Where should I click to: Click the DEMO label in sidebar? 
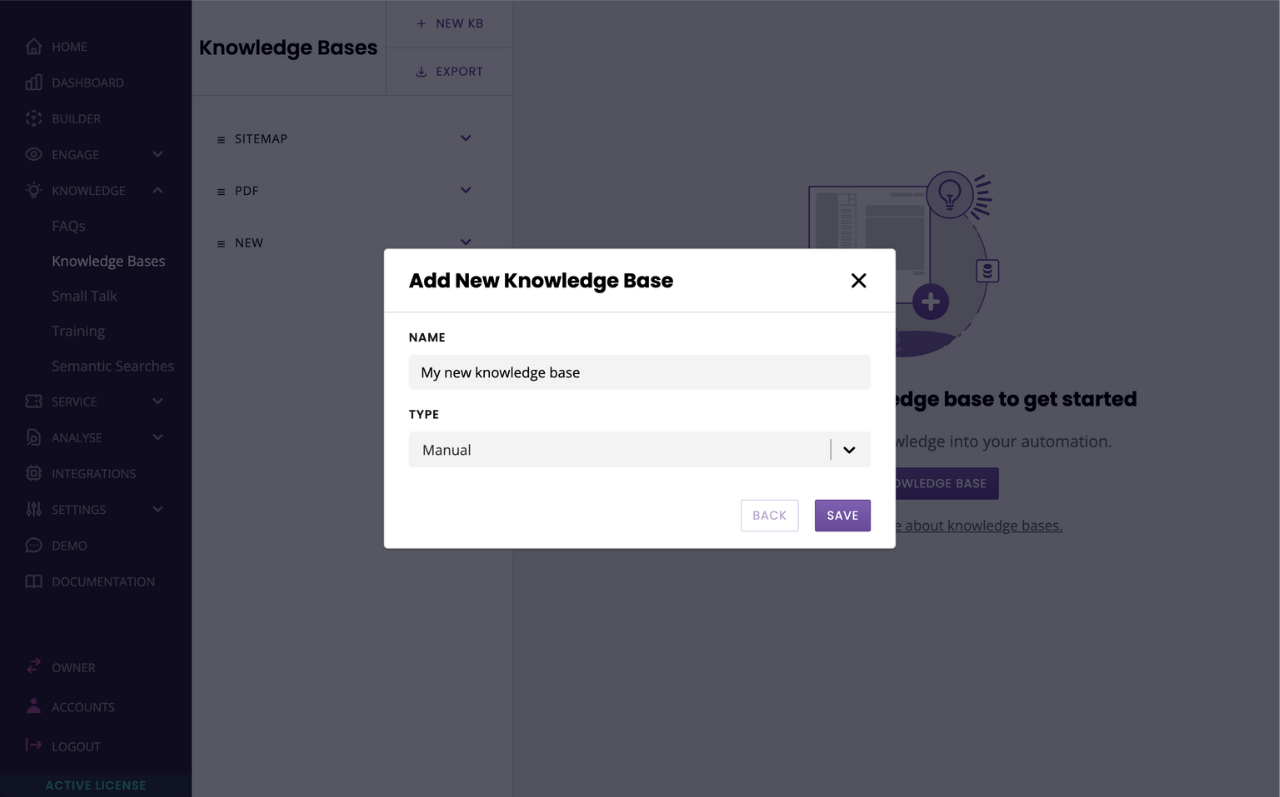69,545
